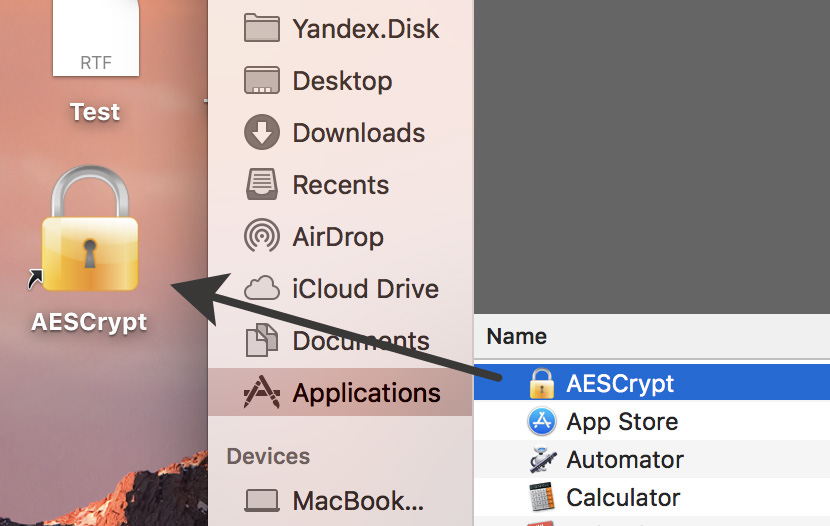Click the Automator file name text
830x526 pixels.
[625, 459]
